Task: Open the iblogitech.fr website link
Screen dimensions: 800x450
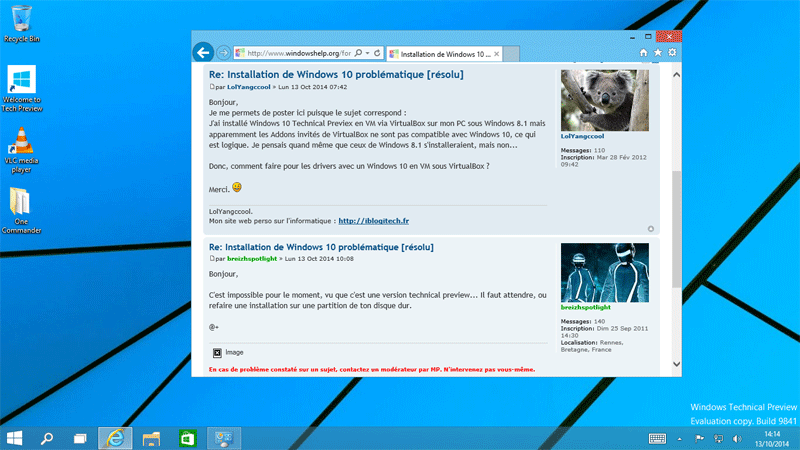Action: (x=375, y=220)
